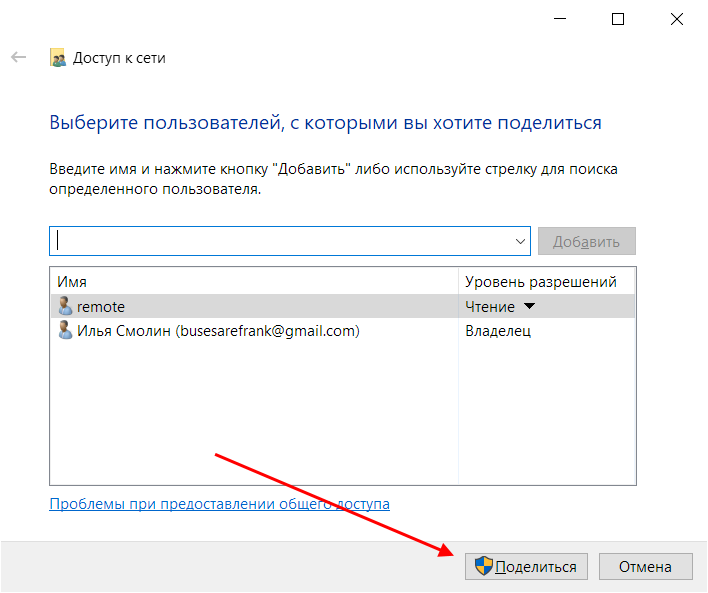Click the Добавить button
Screen dimensions: 708x593
tap(587, 241)
